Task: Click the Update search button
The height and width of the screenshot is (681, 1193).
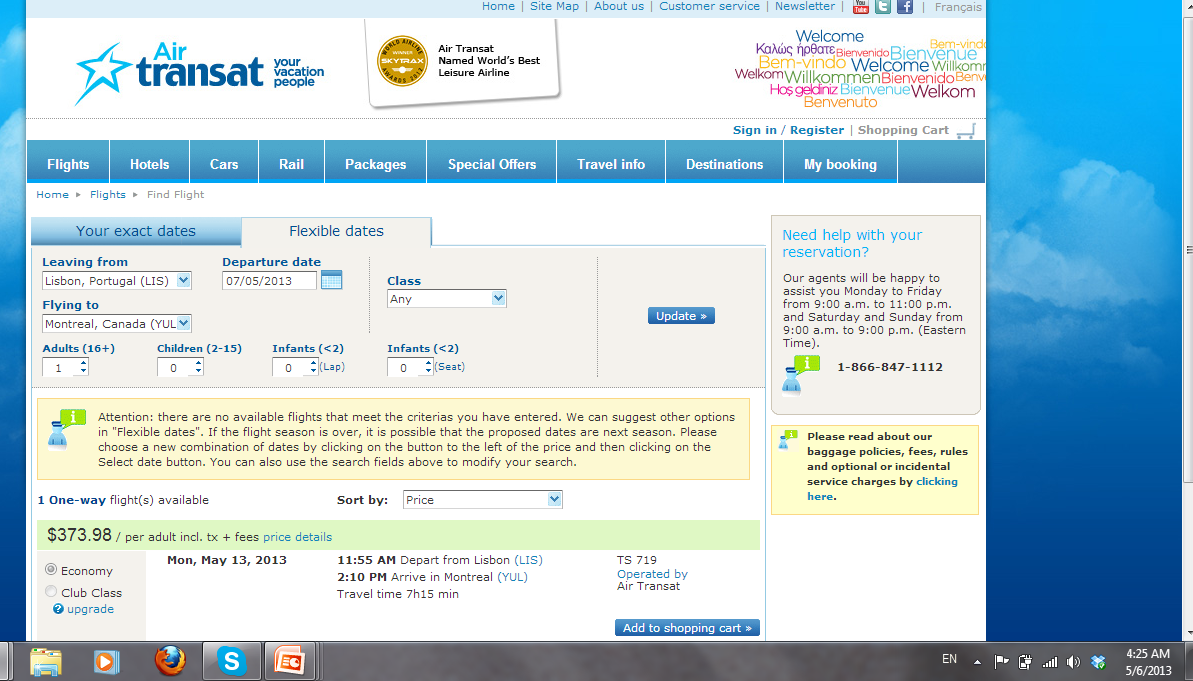Action: click(x=681, y=316)
